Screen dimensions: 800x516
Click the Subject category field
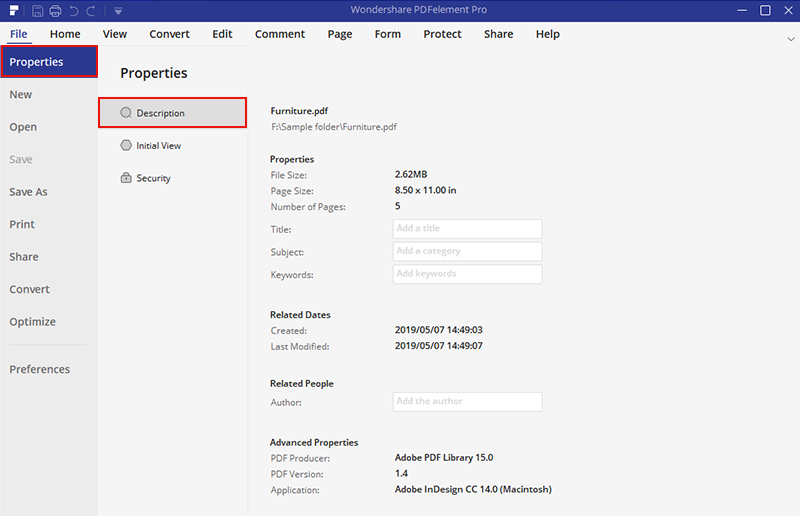click(467, 251)
